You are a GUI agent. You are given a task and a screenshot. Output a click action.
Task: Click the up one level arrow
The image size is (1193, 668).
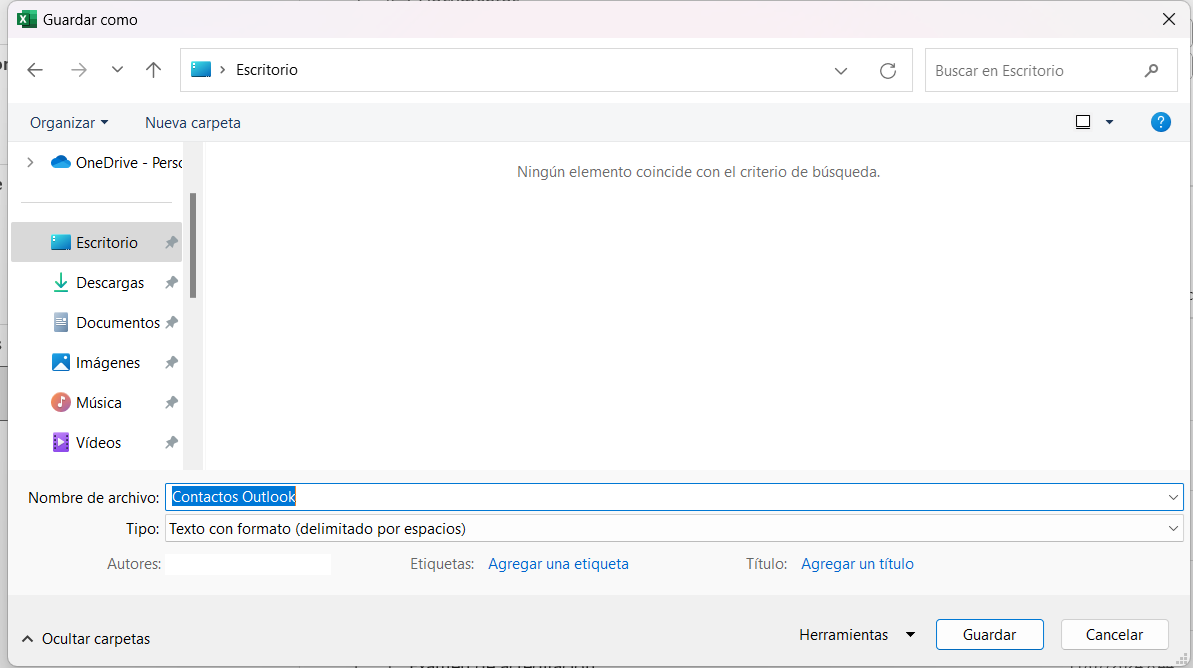tap(153, 70)
